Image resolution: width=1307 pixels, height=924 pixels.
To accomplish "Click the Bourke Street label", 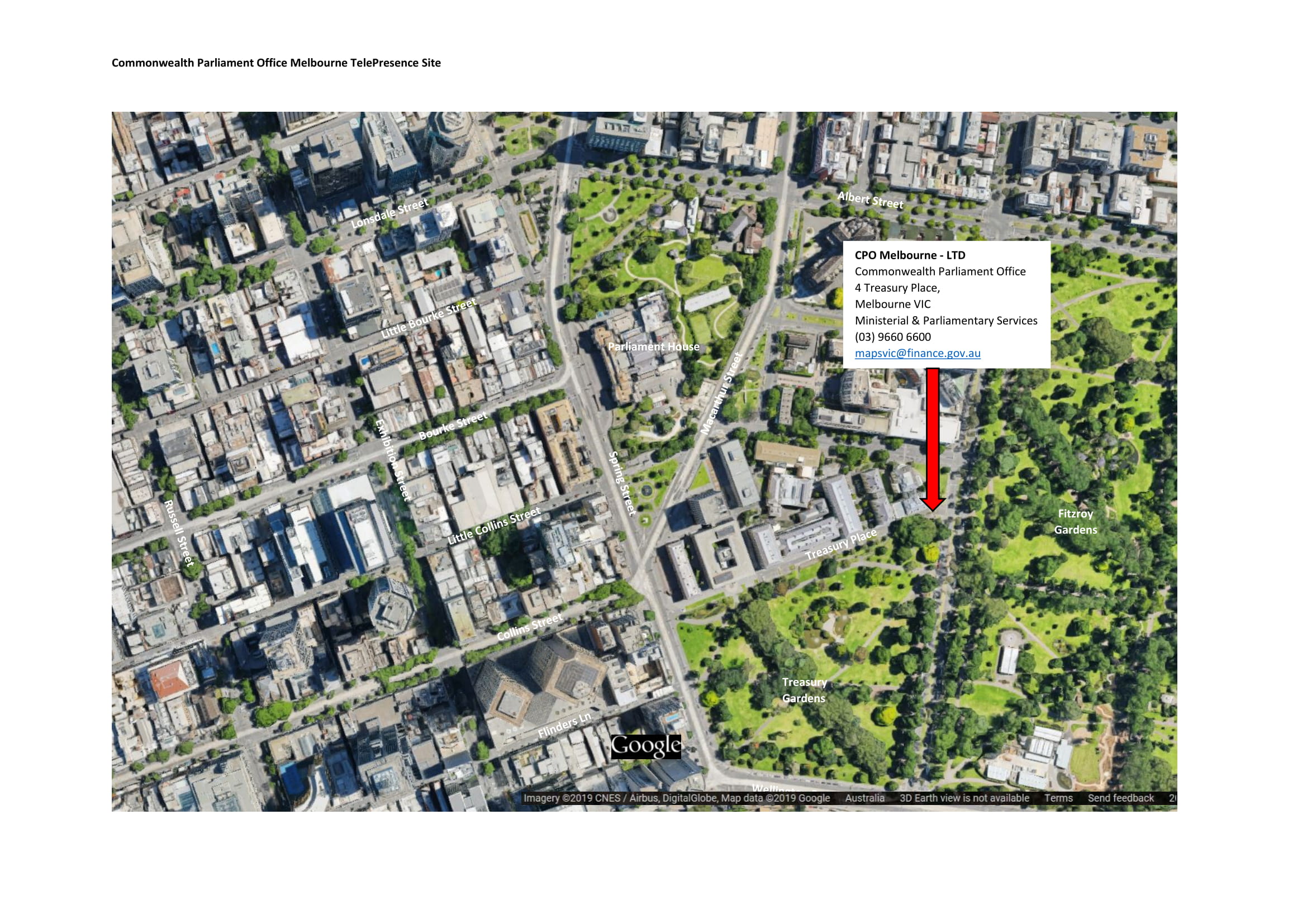I will coord(453,426).
